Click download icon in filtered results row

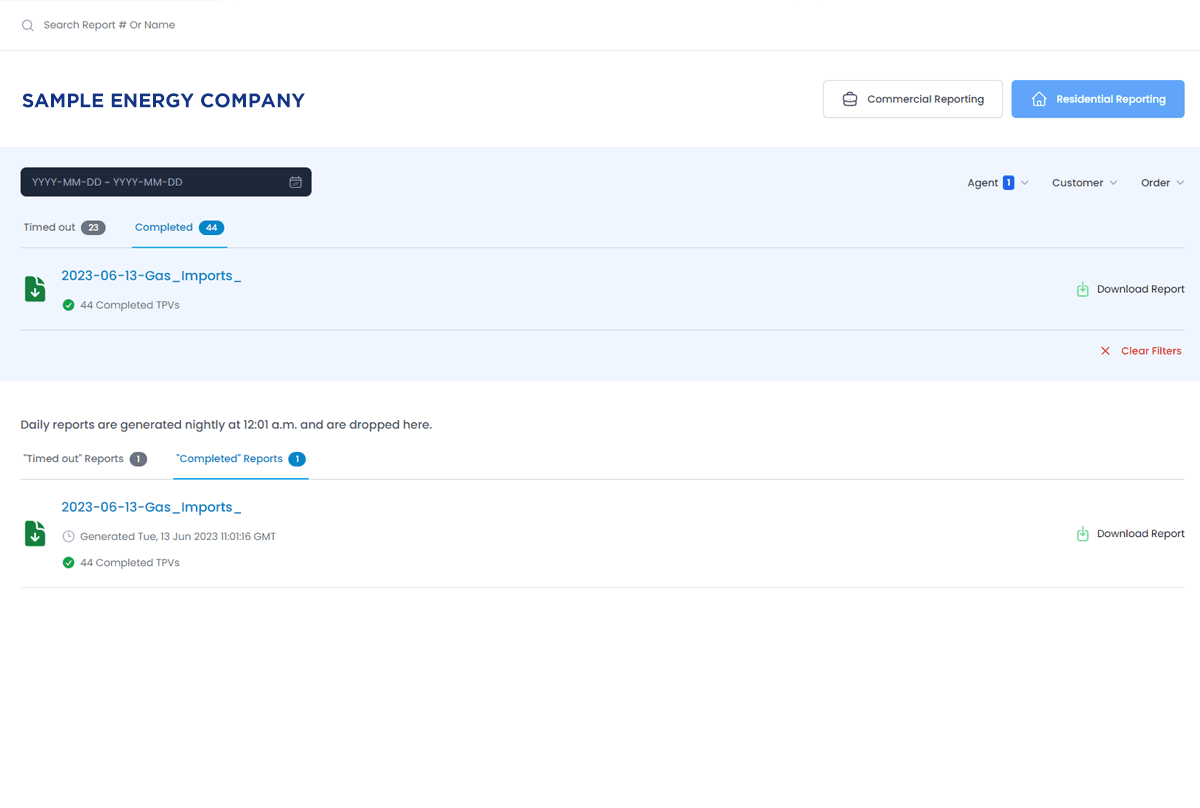(x=1082, y=289)
